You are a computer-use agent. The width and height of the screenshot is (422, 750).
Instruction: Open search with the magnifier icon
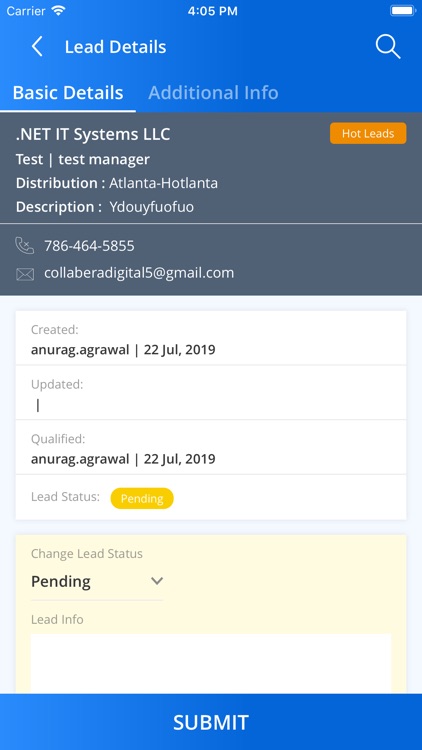[388, 46]
